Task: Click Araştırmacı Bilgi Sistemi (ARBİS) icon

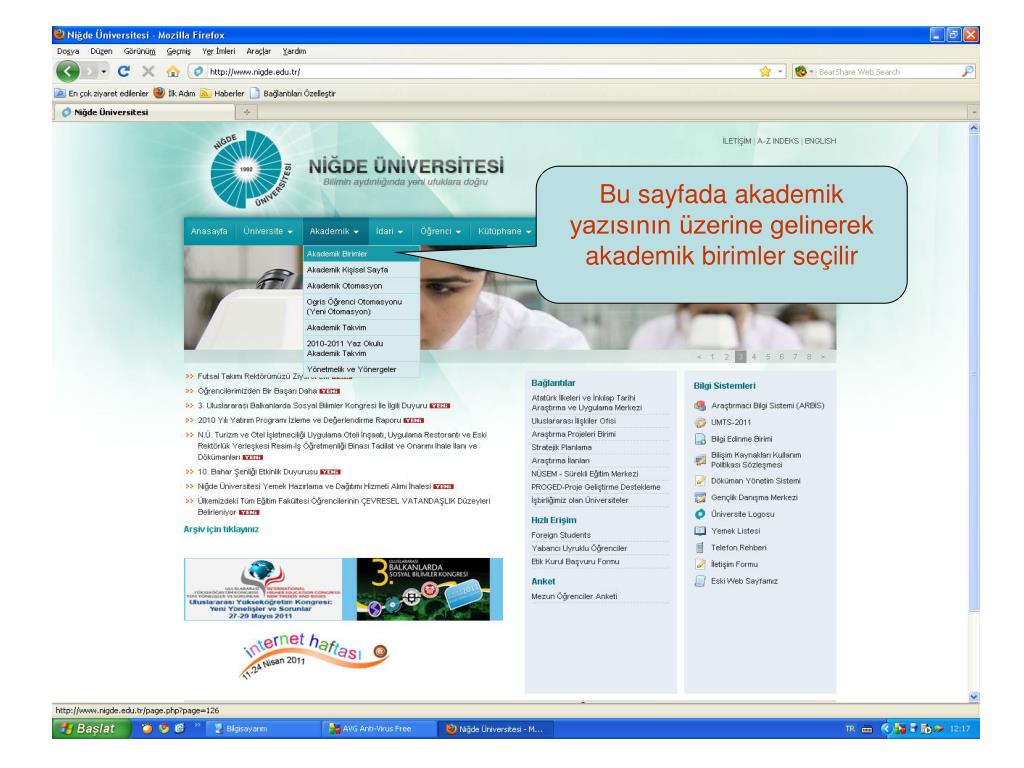Action: coord(700,406)
